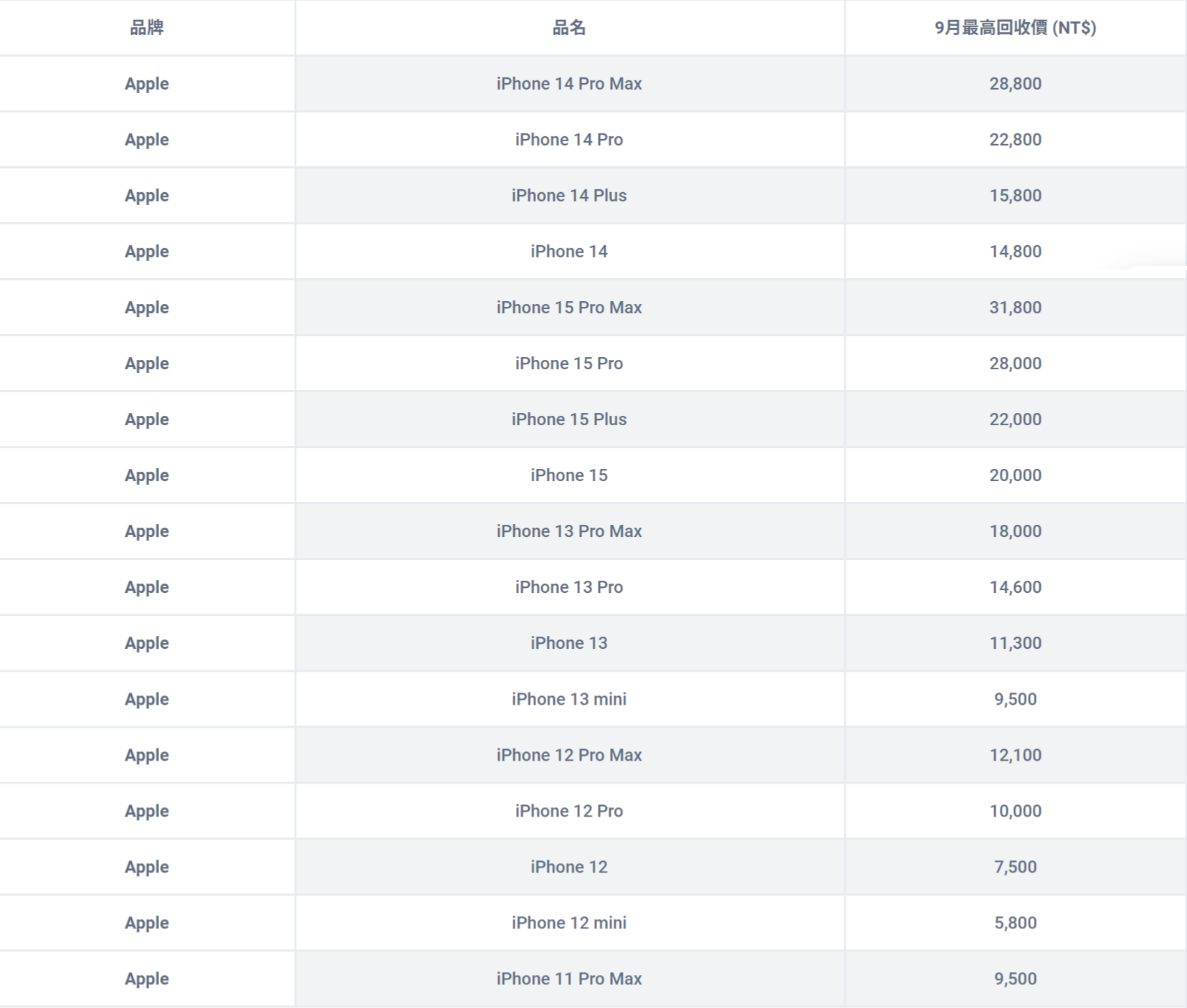Click the 20,000 price cell
Screen dimensions: 1187x1008
[1015, 475]
